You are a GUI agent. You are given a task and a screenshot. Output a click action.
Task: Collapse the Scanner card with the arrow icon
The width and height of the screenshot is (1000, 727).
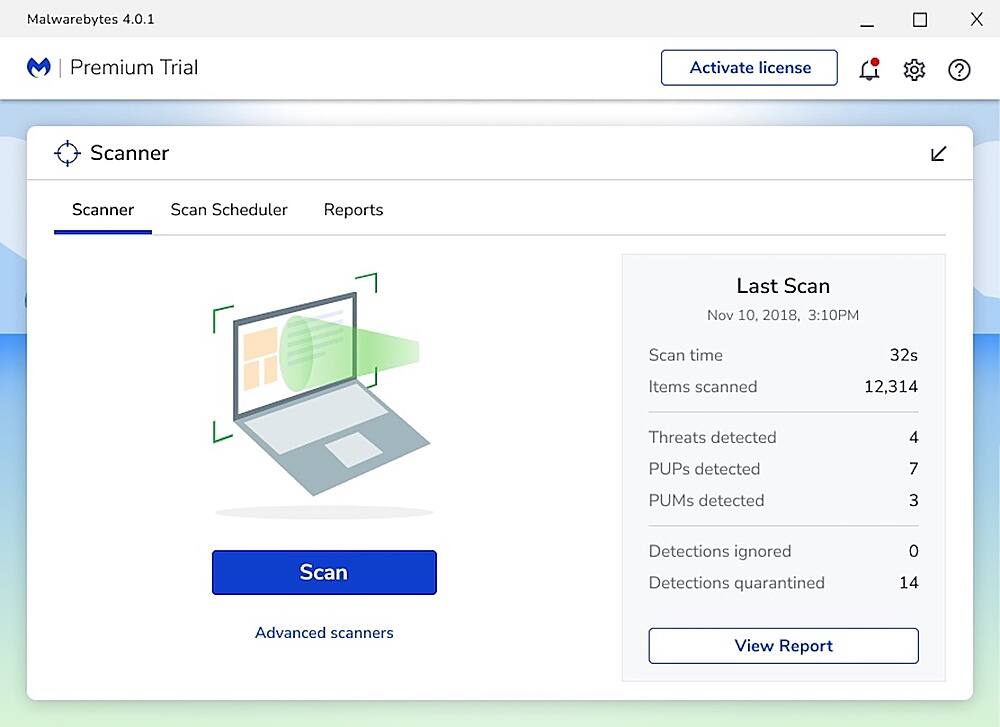938,154
